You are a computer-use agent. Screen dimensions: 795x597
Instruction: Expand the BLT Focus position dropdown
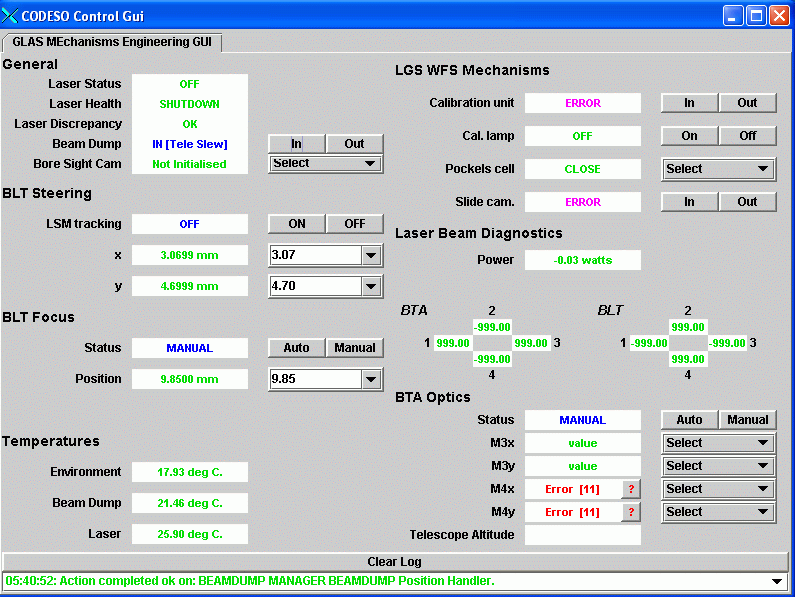click(x=371, y=379)
